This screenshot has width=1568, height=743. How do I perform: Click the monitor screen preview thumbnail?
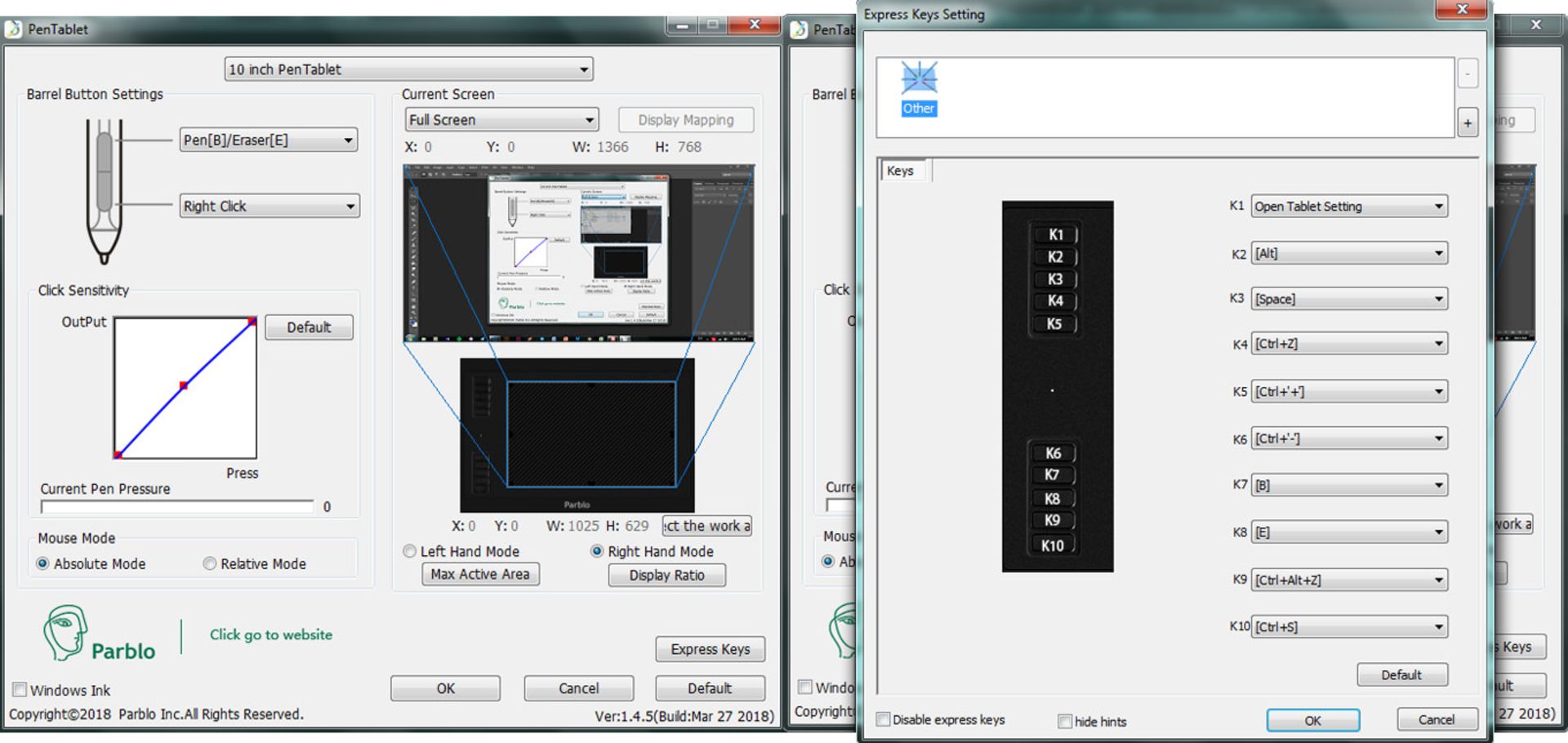[x=578, y=253]
